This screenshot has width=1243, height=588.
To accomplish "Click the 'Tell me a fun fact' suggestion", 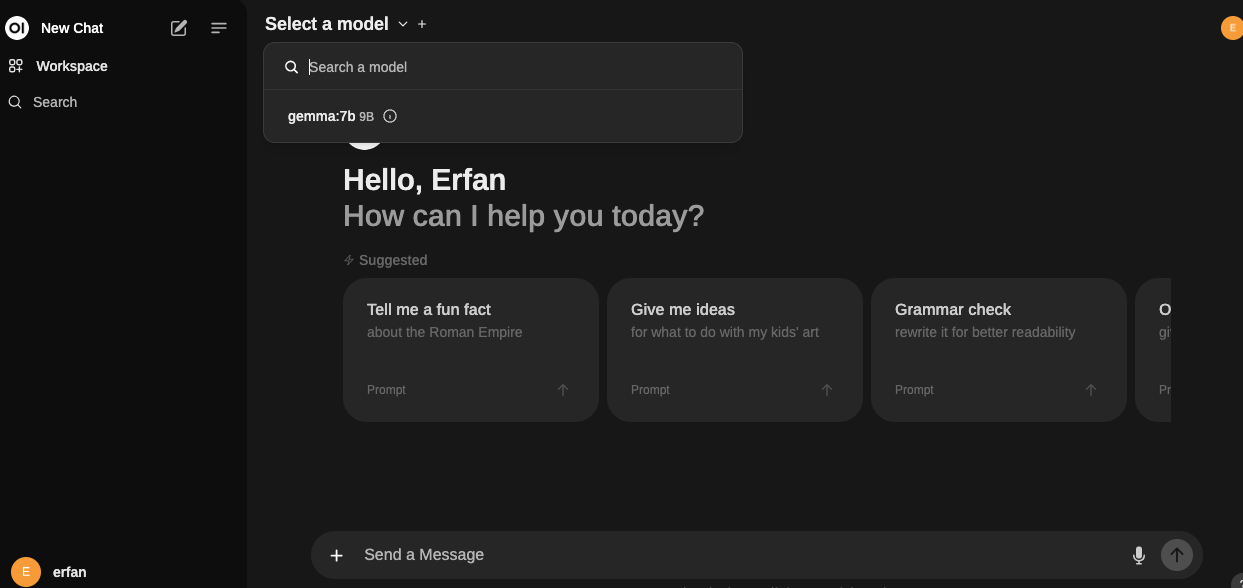I will pyautogui.click(x=470, y=320).
